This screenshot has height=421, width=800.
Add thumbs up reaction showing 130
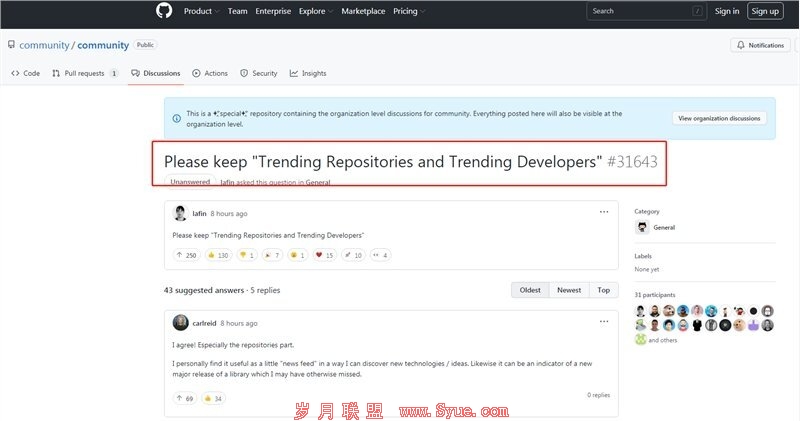pyautogui.click(x=218, y=255)
